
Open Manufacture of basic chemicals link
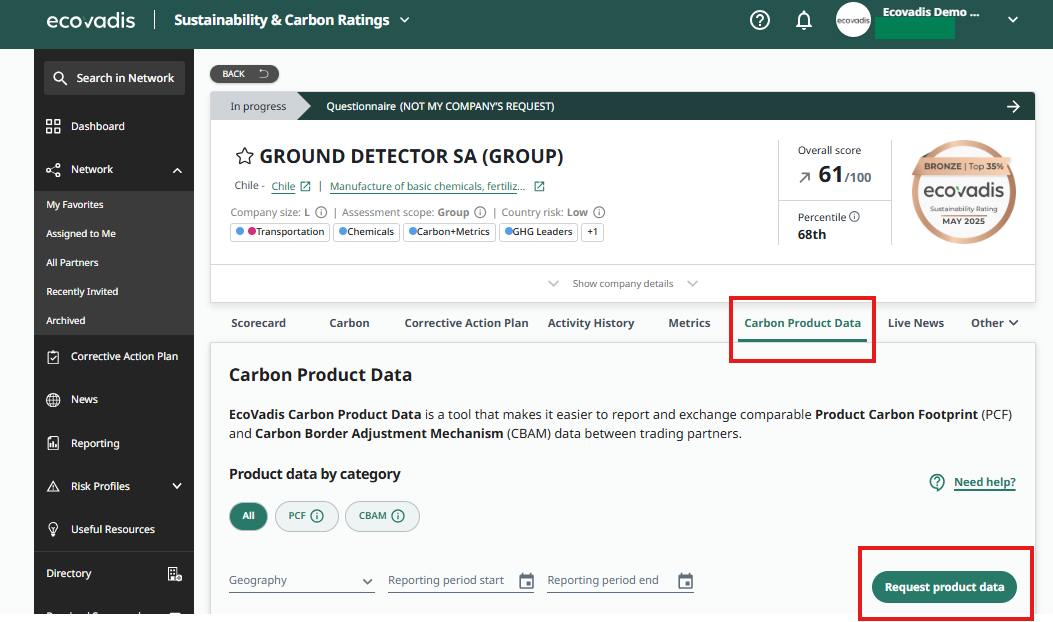point(427,186)
